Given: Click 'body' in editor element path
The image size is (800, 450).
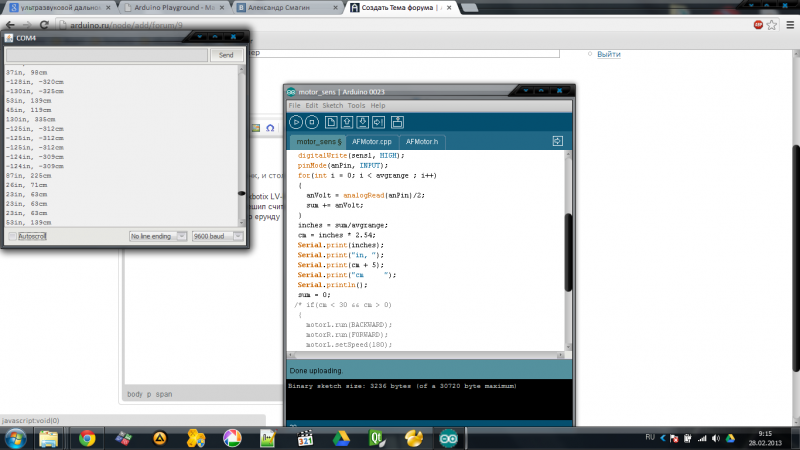Looking at the screenshot, I should 135,394.
